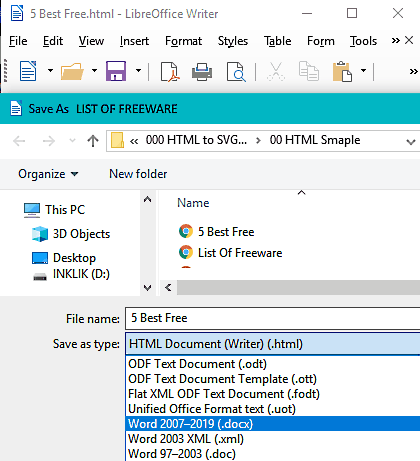420x461 pixels.
Task: Expand the Save options dropdown arrow
Action: click(x=138, y=71)
